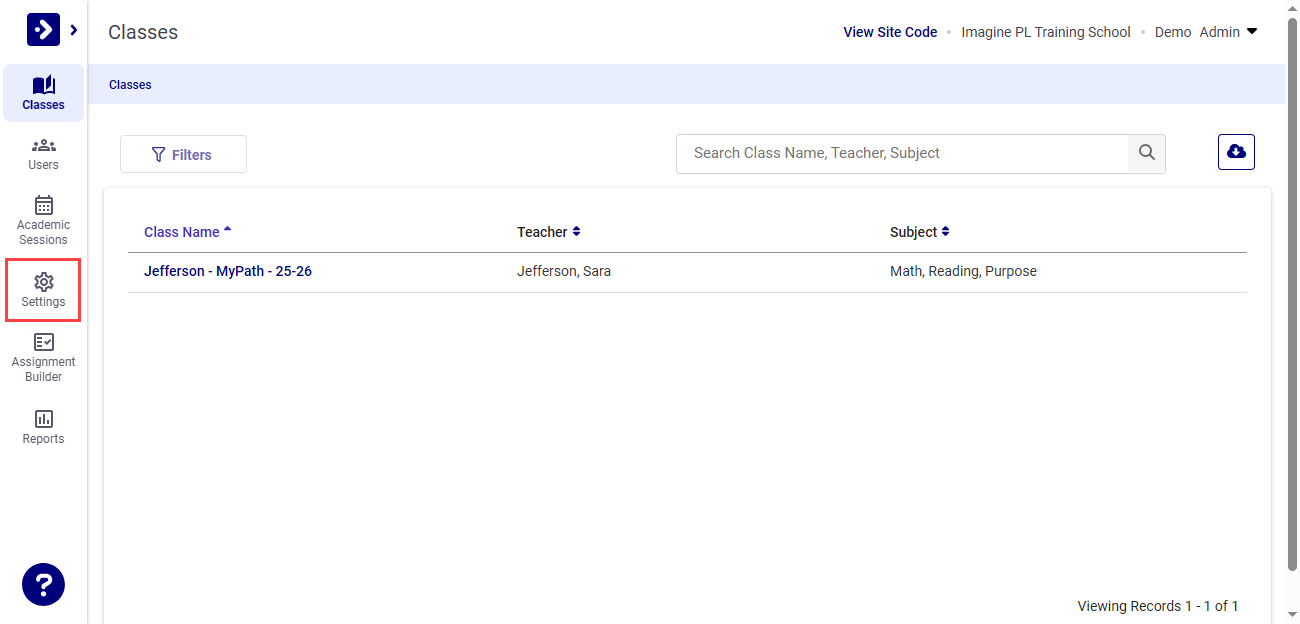
Task: Open Settings from the sidebar
Action: (x=43, y=290)
